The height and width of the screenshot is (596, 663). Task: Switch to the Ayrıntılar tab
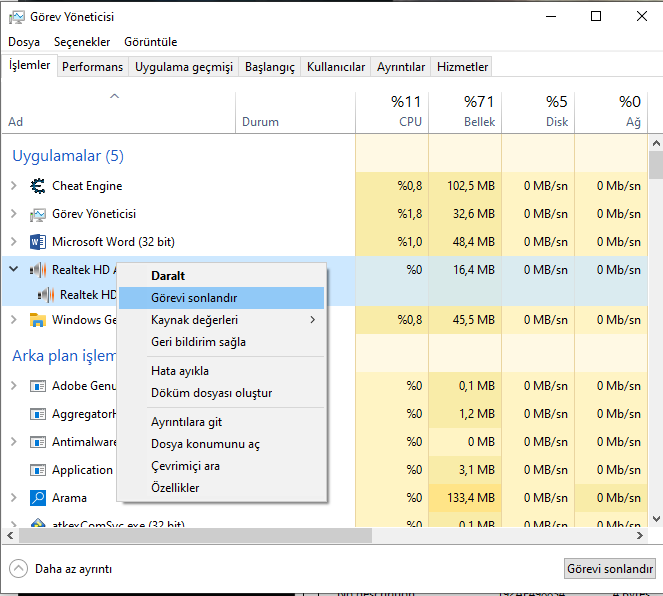(401, 67)
